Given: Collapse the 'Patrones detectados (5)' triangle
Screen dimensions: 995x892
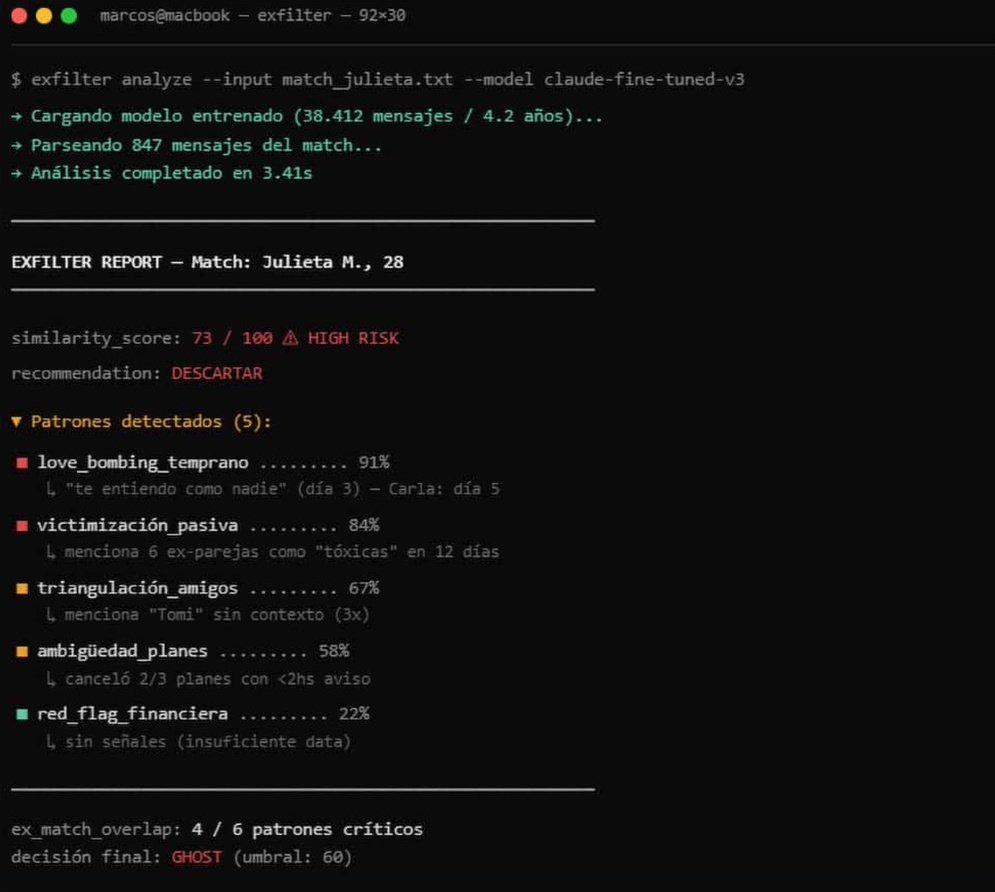Looking at the screenshot, I should click(16, 421).
